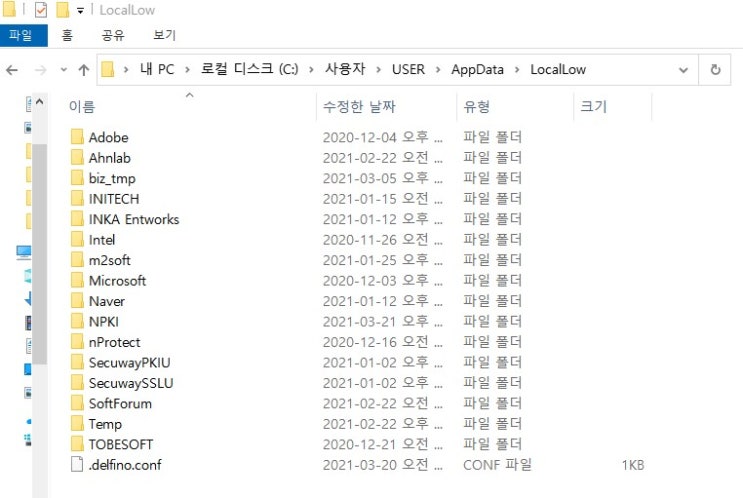
Task: Select the SecuwaySSLU folder icon
Action: [77, 382]
